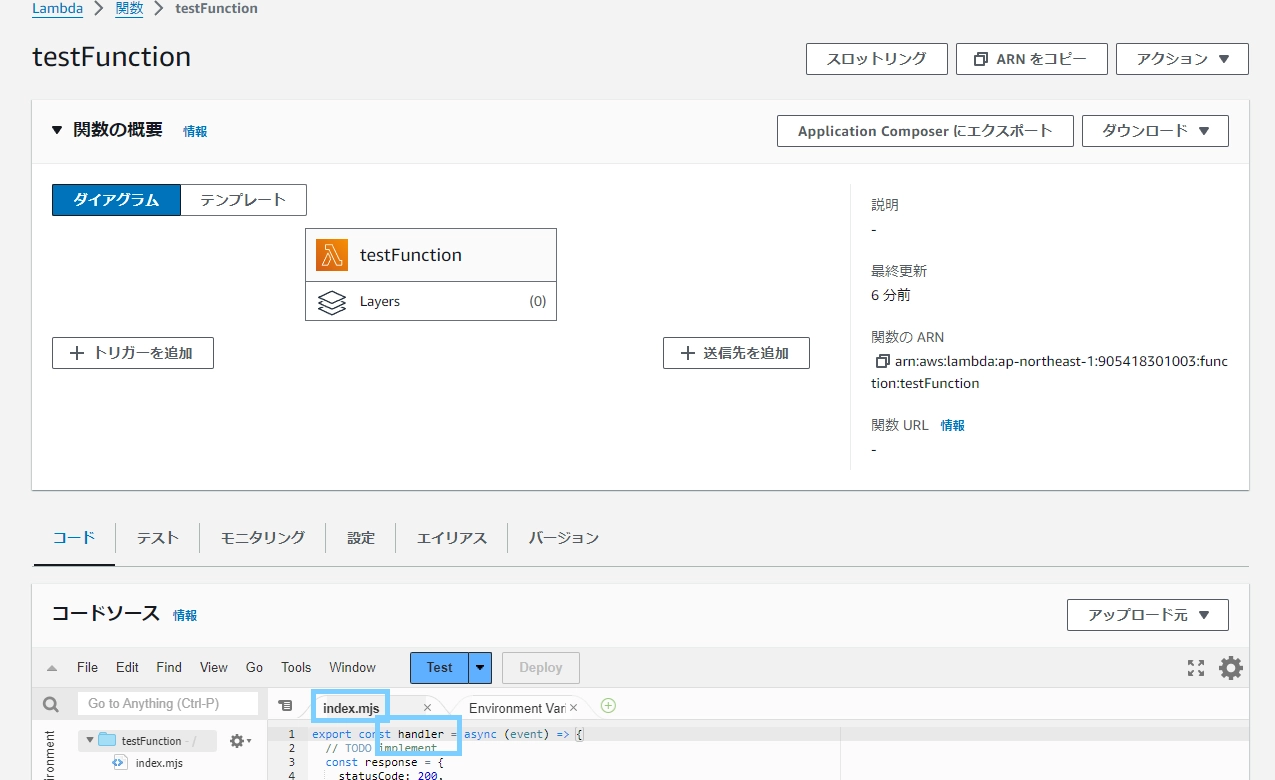Add new tab with green plus icon
1275x780 pixels.
point(608,706)
